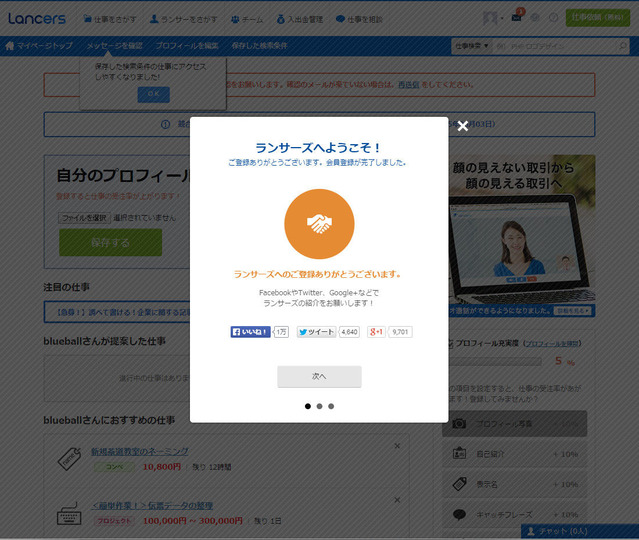Click the profile completeness progress bar
This screenshot has width=639, height=540.
(x=495, y=361)
